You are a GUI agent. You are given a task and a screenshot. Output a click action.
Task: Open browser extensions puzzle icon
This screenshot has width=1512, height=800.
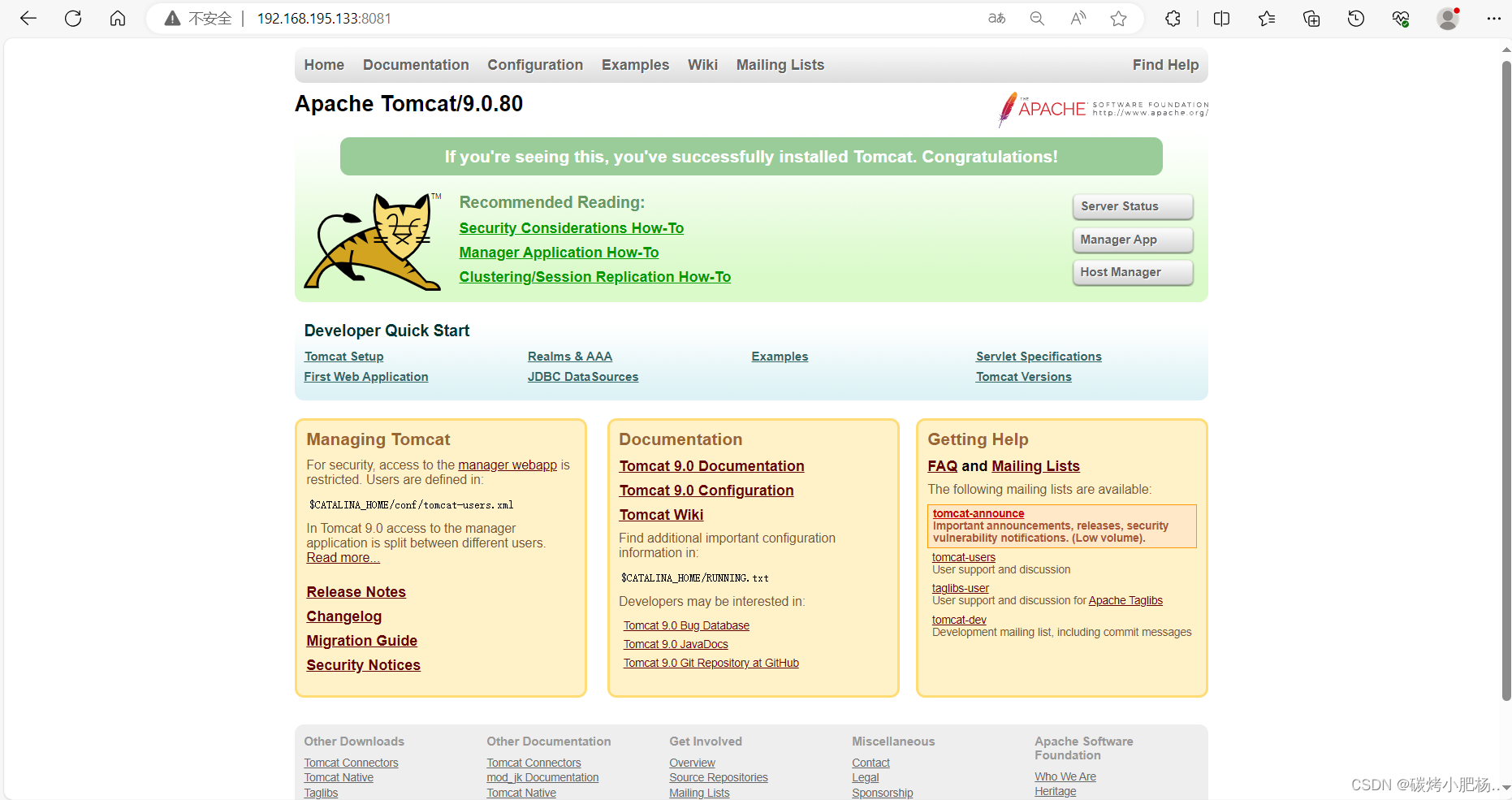point(1173,19)
